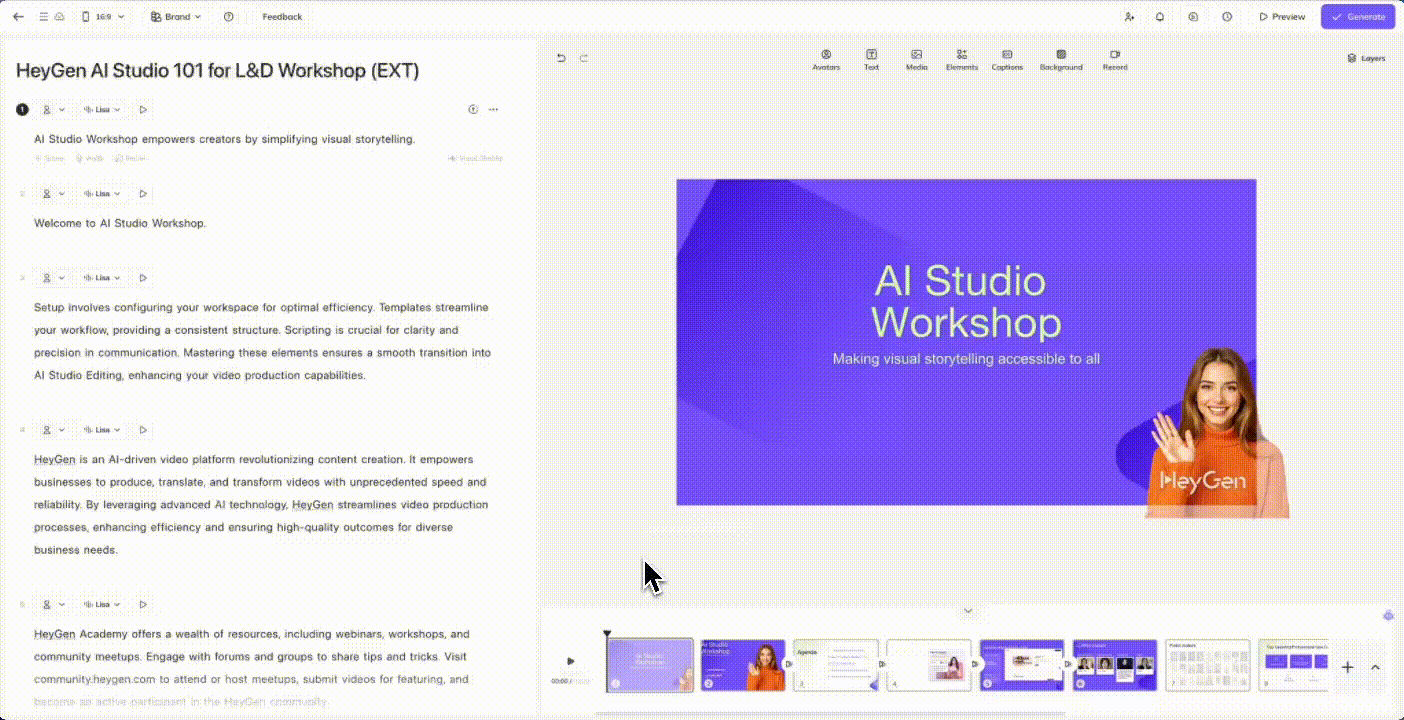This screenshot has height=720, width=1404.
Task: Play scene 5 script audio
Action: click(143, 604)
